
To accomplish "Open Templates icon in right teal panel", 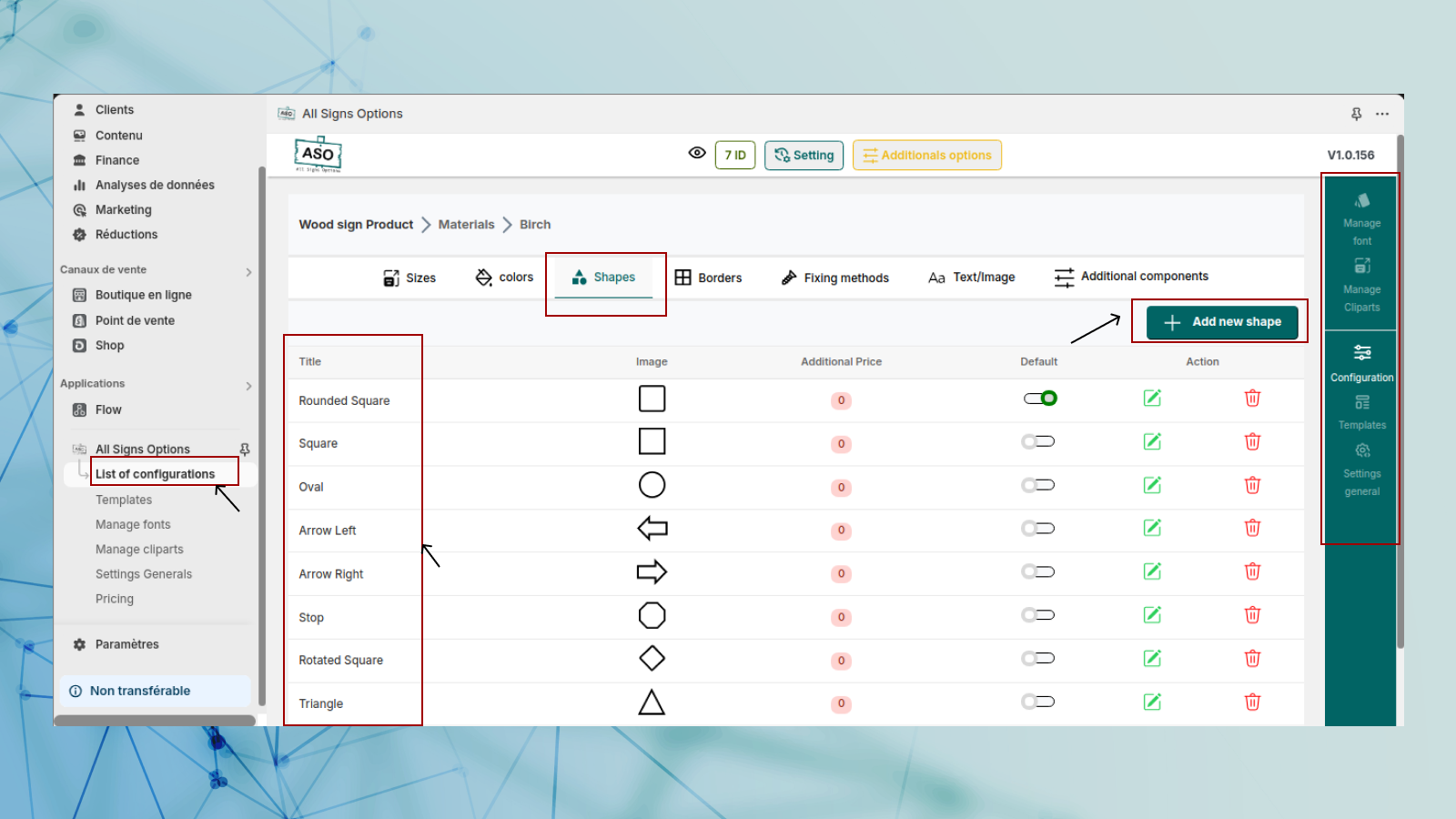I will point(1361,412).
